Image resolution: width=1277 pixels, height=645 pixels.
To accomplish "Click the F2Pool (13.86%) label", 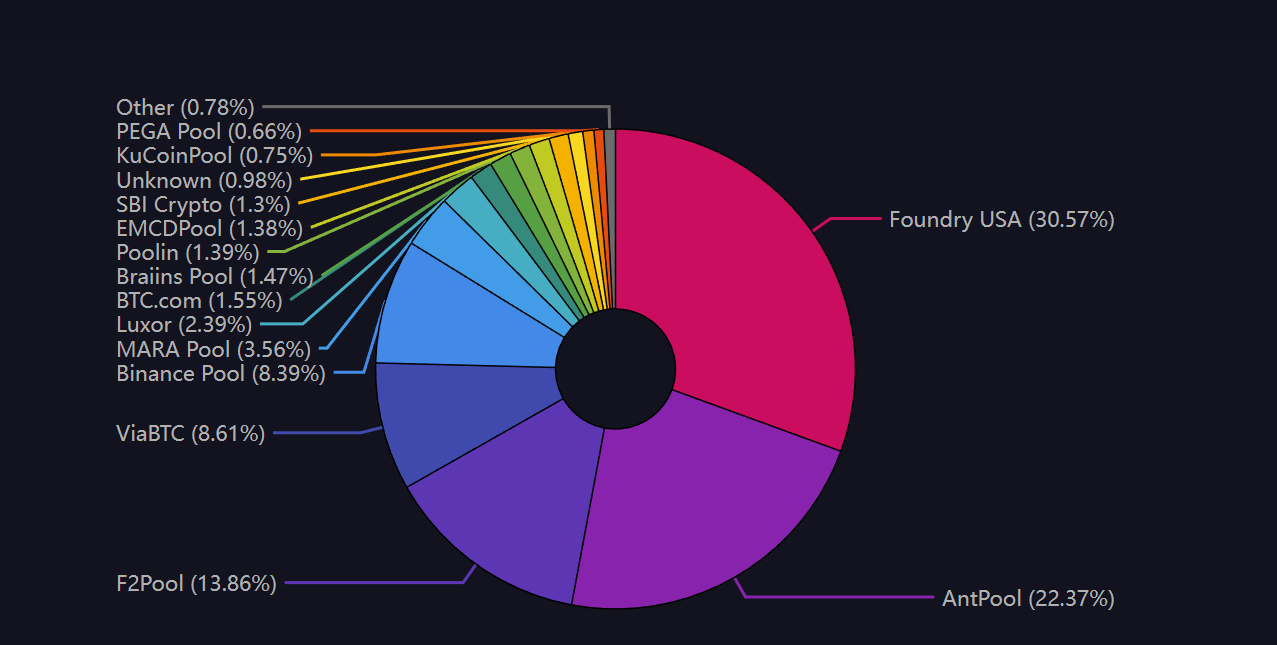I will point(196,584).
